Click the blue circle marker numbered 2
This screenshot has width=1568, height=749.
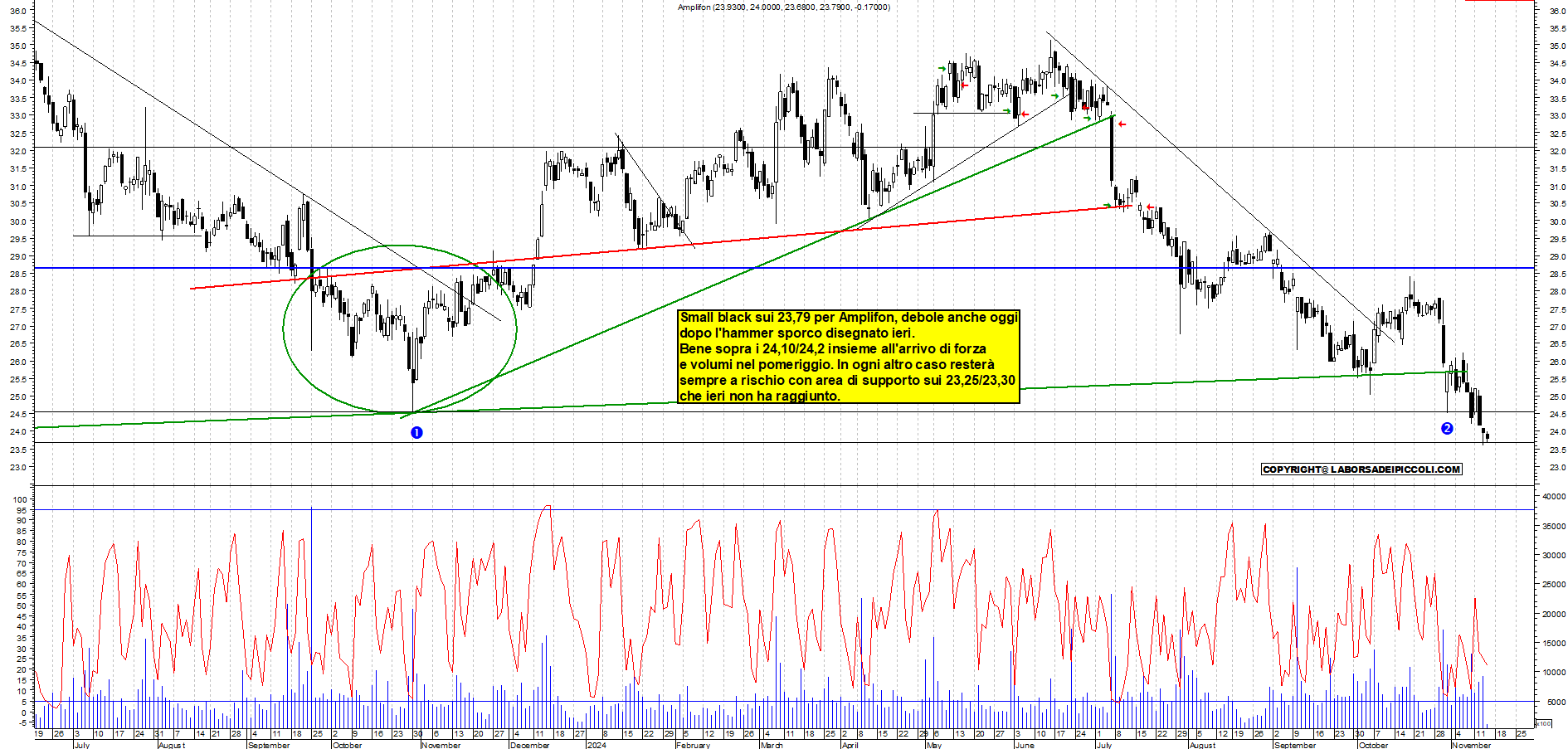(1447, 428)
